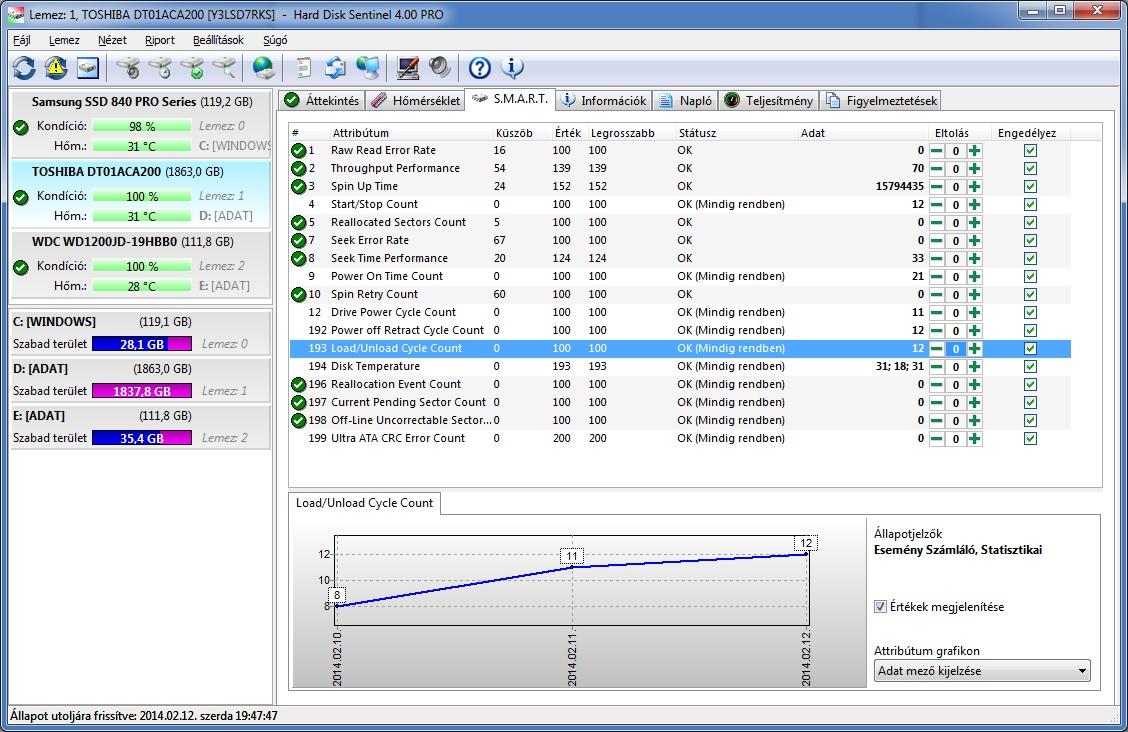The width and height of the screenshot is (1128, 732).
Task: Click the disk with stethoscope toolbar icon
Action: tap(129, 68)
